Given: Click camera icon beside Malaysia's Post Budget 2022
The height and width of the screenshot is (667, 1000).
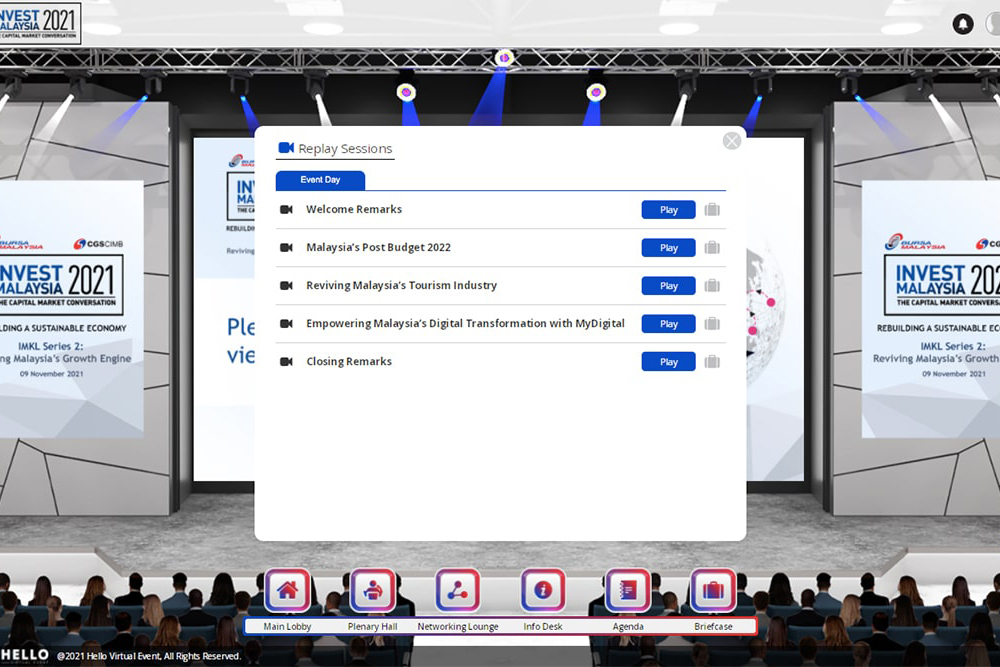Looking at the screenshot, I should coord(286,247).
